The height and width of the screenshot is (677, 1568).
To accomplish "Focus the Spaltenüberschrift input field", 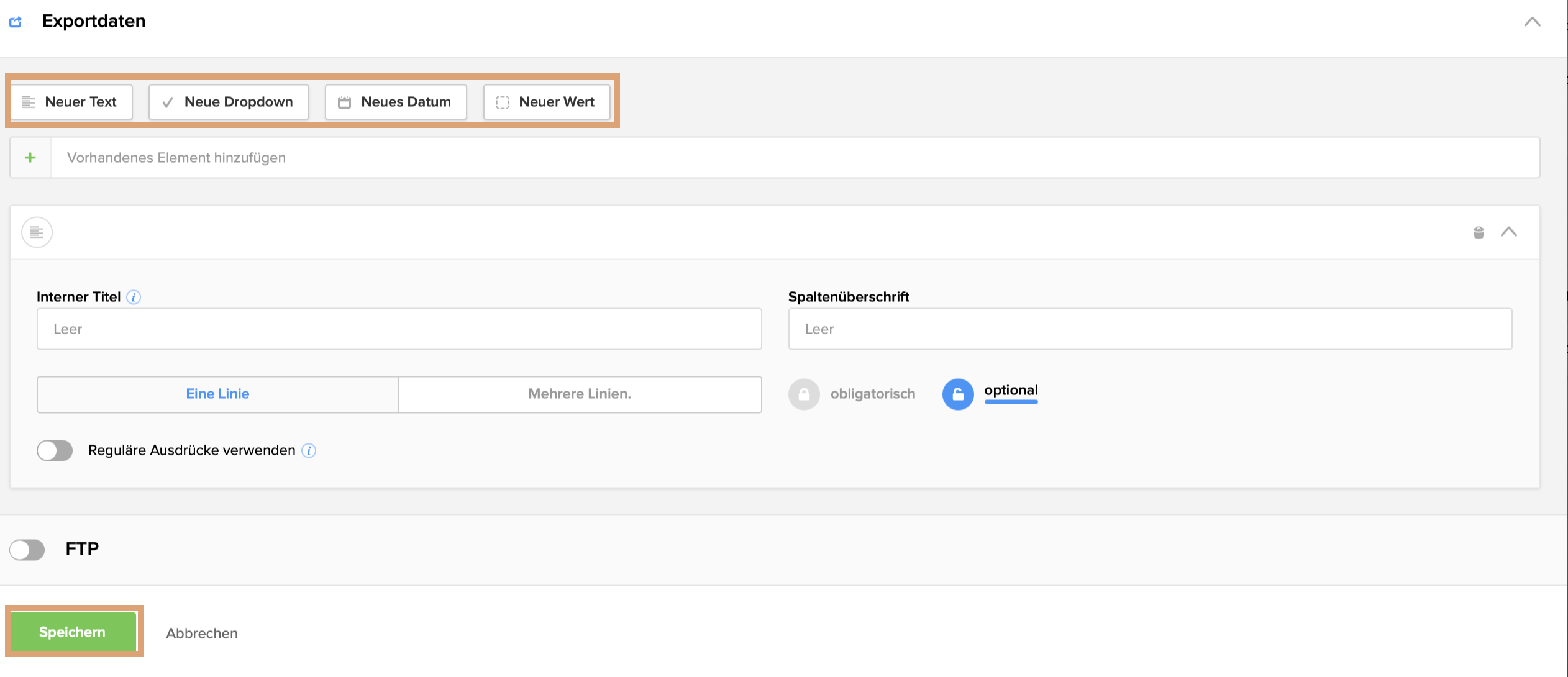I will pos(1149,329).
